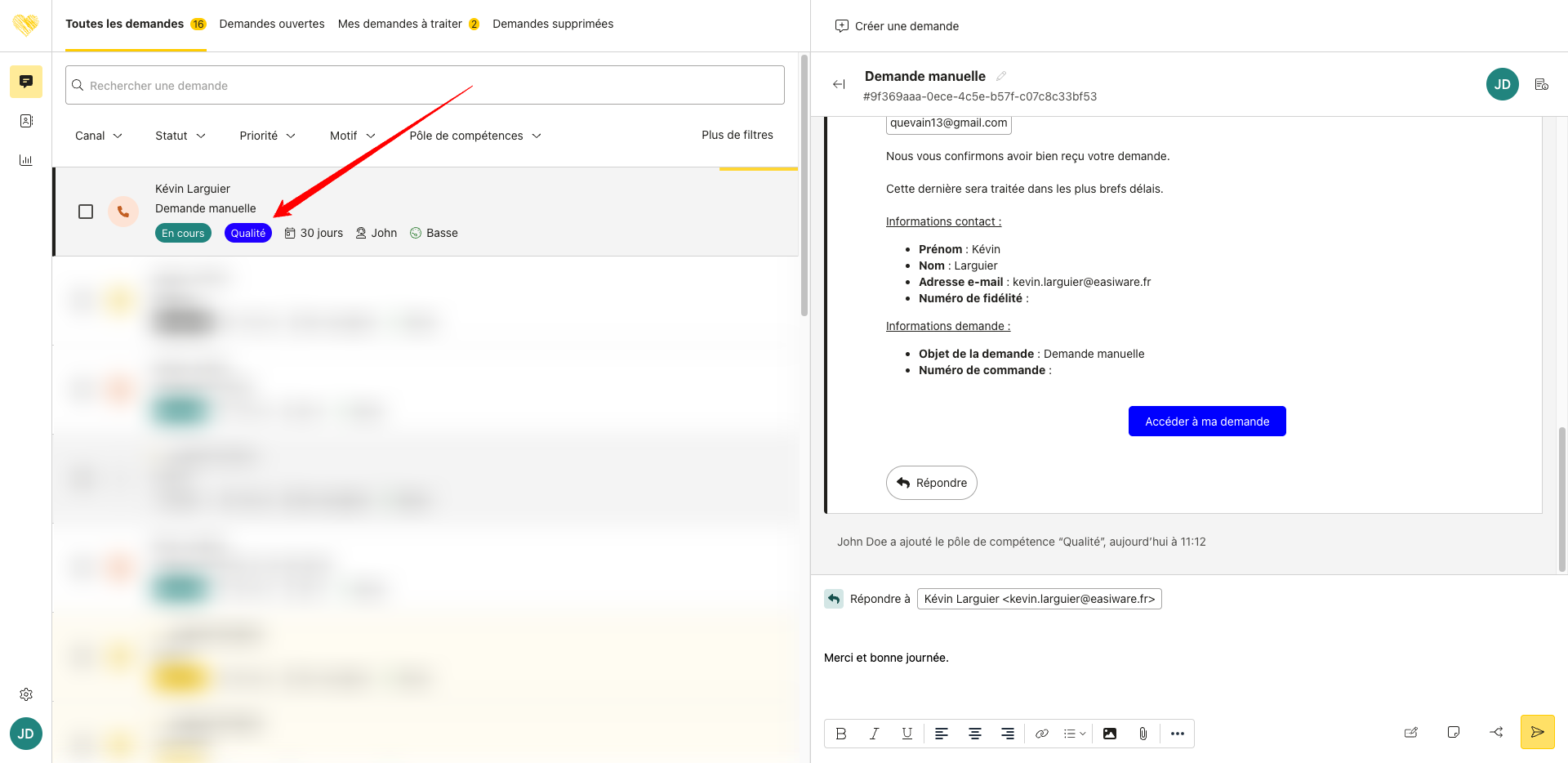This screenshot has width=1568, height=763.
Task: Open the list style dropdown in editor
Action: pyautogui.click(x=1075, y=734)
